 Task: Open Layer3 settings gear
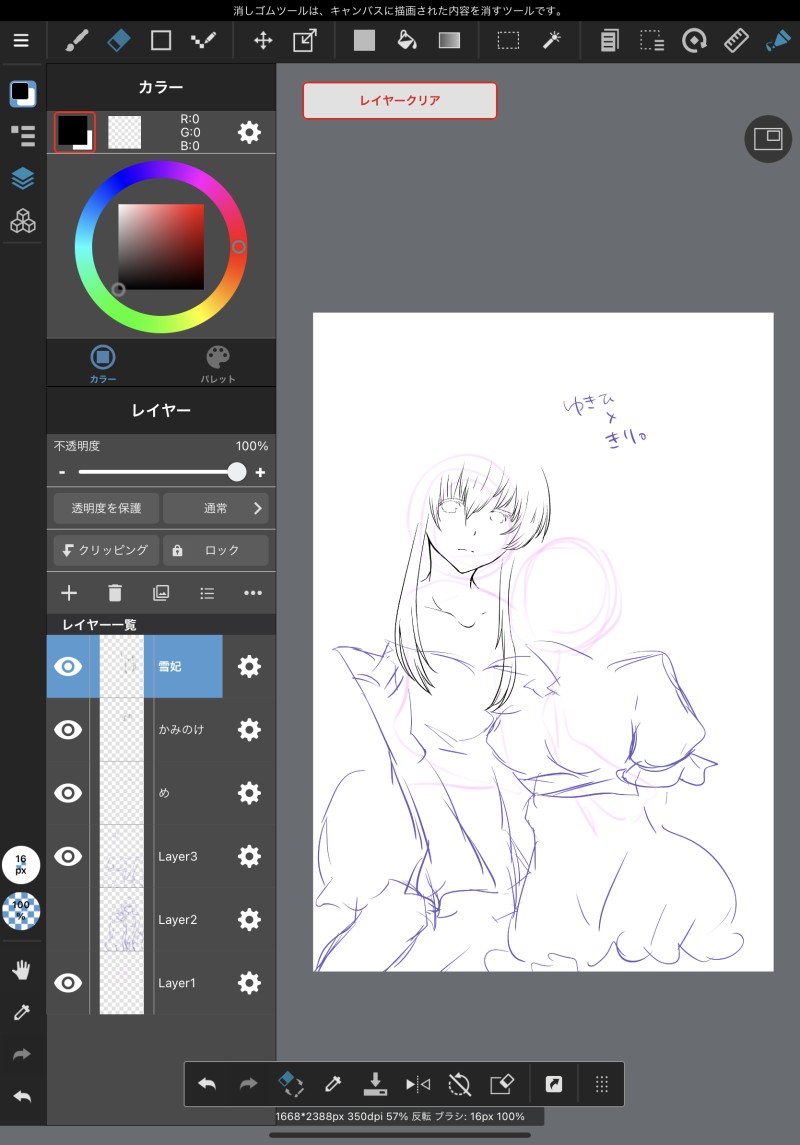[249, 856]
